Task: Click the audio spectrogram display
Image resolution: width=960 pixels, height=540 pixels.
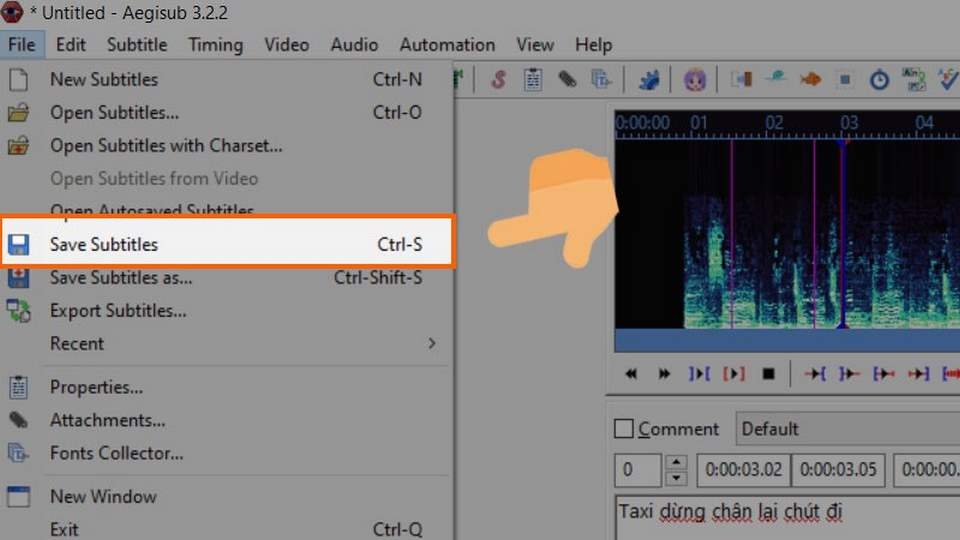Action: pyautogui.click(x=787, y=234)
